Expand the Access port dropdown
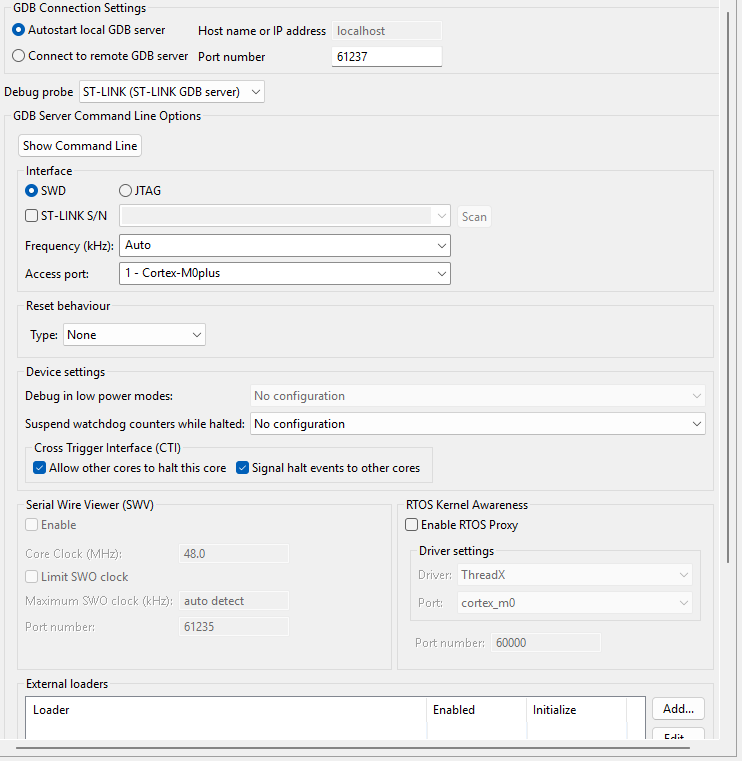Viewport: 742px width, 761px height. (x=285, y=273)
